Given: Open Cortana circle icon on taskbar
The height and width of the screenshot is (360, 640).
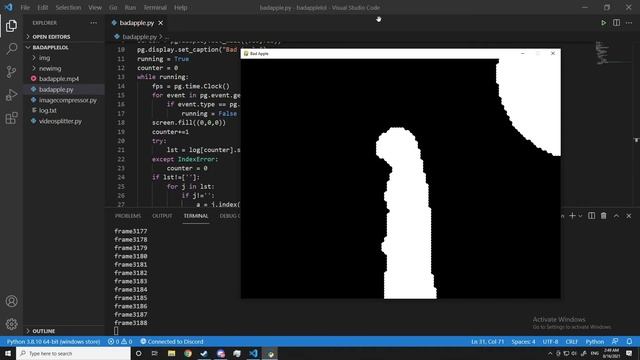Looking at the screenshot, I should click(x=138, y=353).
